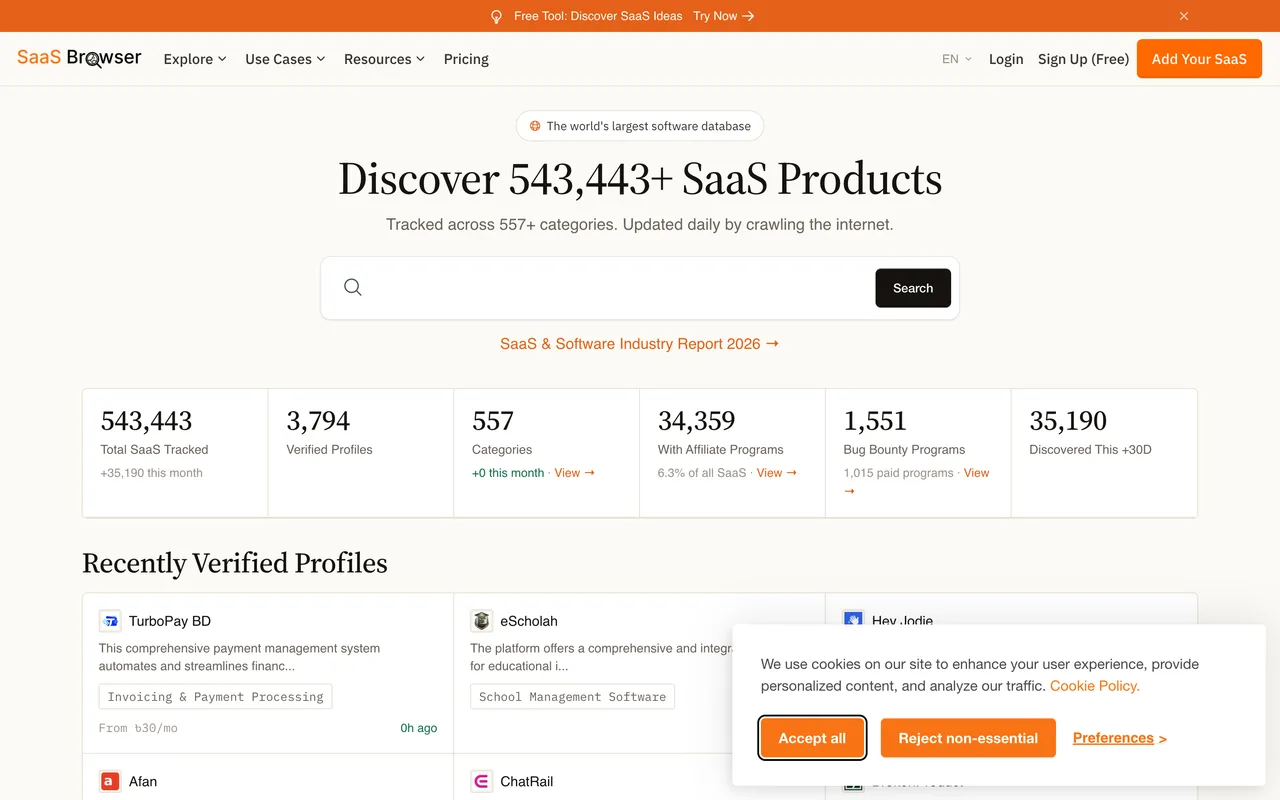Click the 3,794 Verified Profiles stat
The height and width of the screenshot is (800, 1280).
click(x=361, y=453)
